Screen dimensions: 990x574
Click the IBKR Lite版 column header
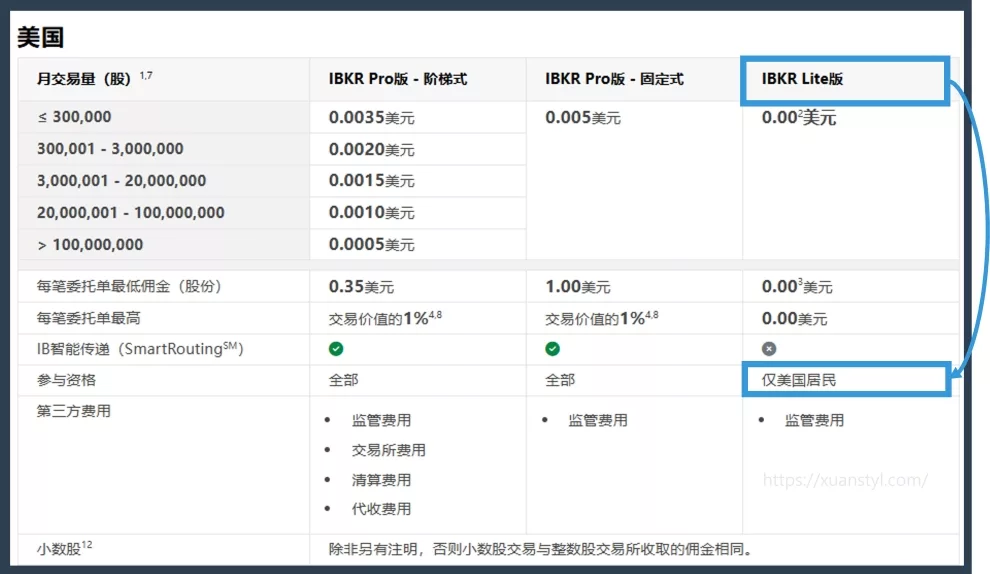click(x=802, y=79)
